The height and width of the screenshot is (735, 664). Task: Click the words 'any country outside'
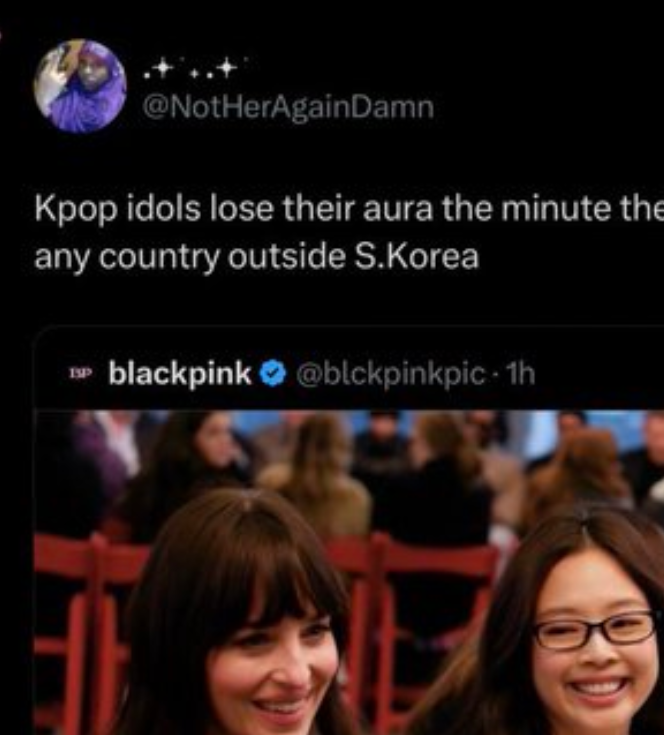point(190,257)
